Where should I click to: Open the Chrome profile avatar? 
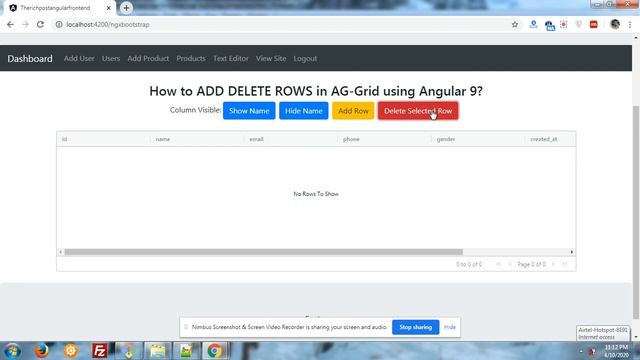tap(615, 24)
